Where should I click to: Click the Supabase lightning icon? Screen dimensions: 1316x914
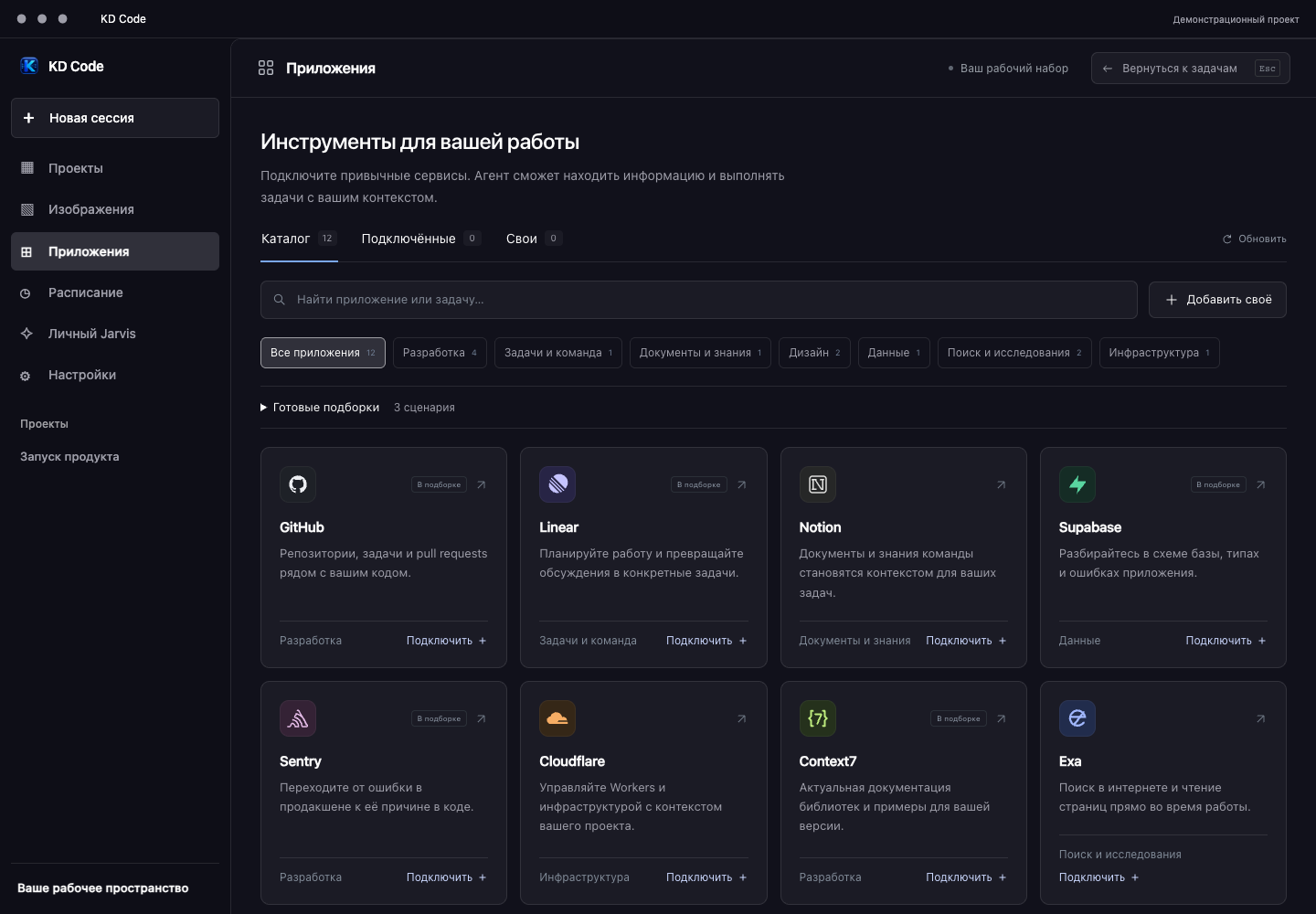[1077, 484]
